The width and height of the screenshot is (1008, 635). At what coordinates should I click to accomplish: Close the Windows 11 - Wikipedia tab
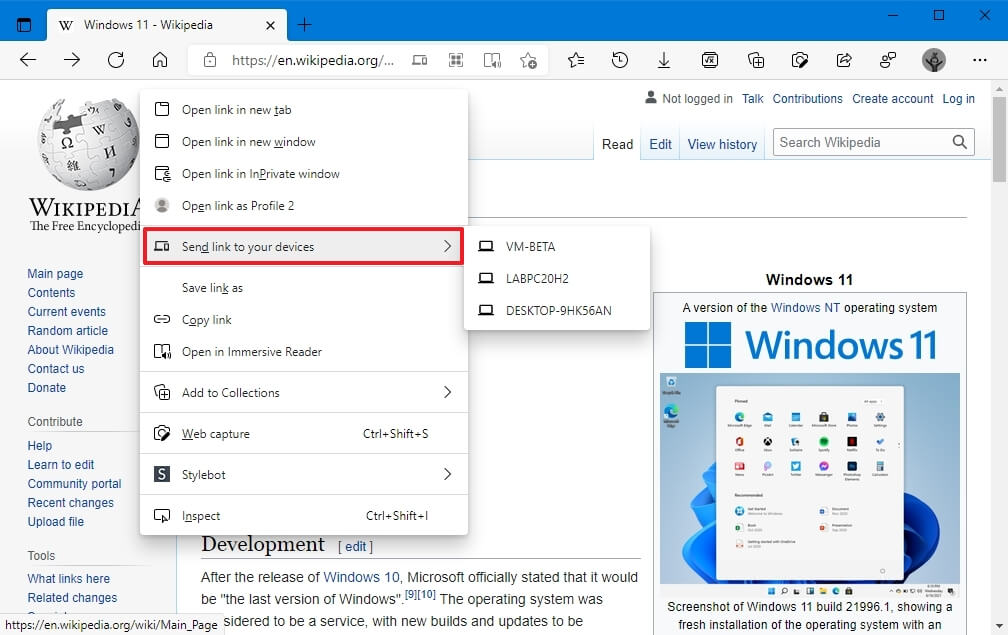pos(271,26)
